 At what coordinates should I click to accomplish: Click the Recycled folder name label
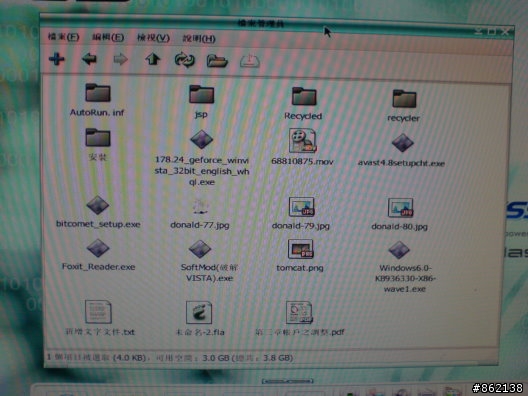pyautogui.click(x=303, y=116)
